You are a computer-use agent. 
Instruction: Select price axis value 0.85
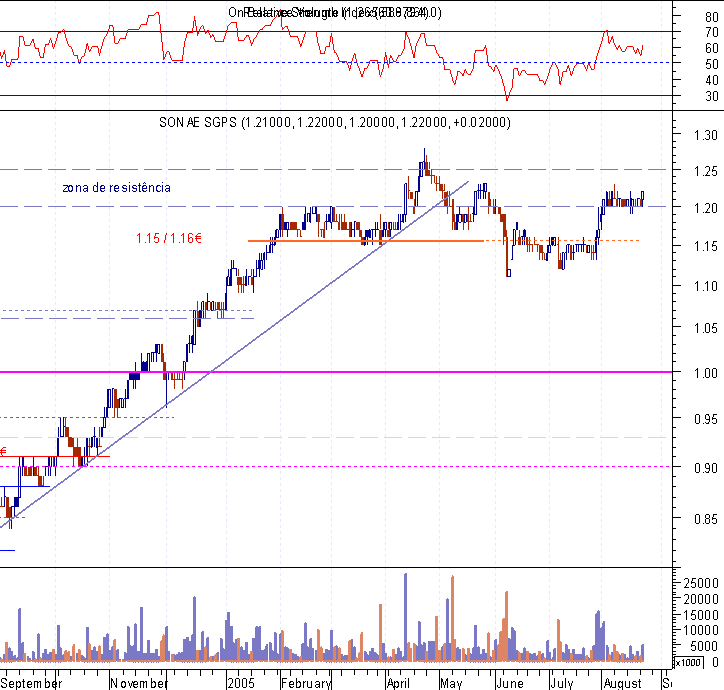click(705, 519)
